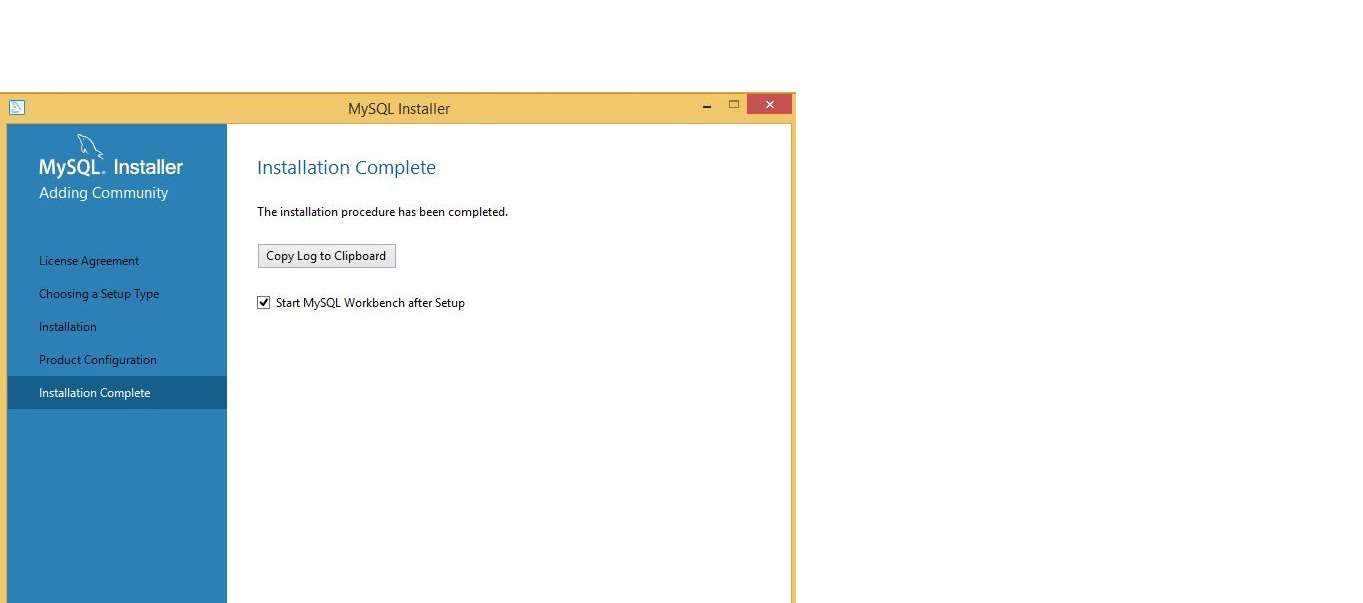Click the 'MySQL Installer' sidebar logo text
Image resolution: width=1363 pixels, height=603 pixels.
111,167
